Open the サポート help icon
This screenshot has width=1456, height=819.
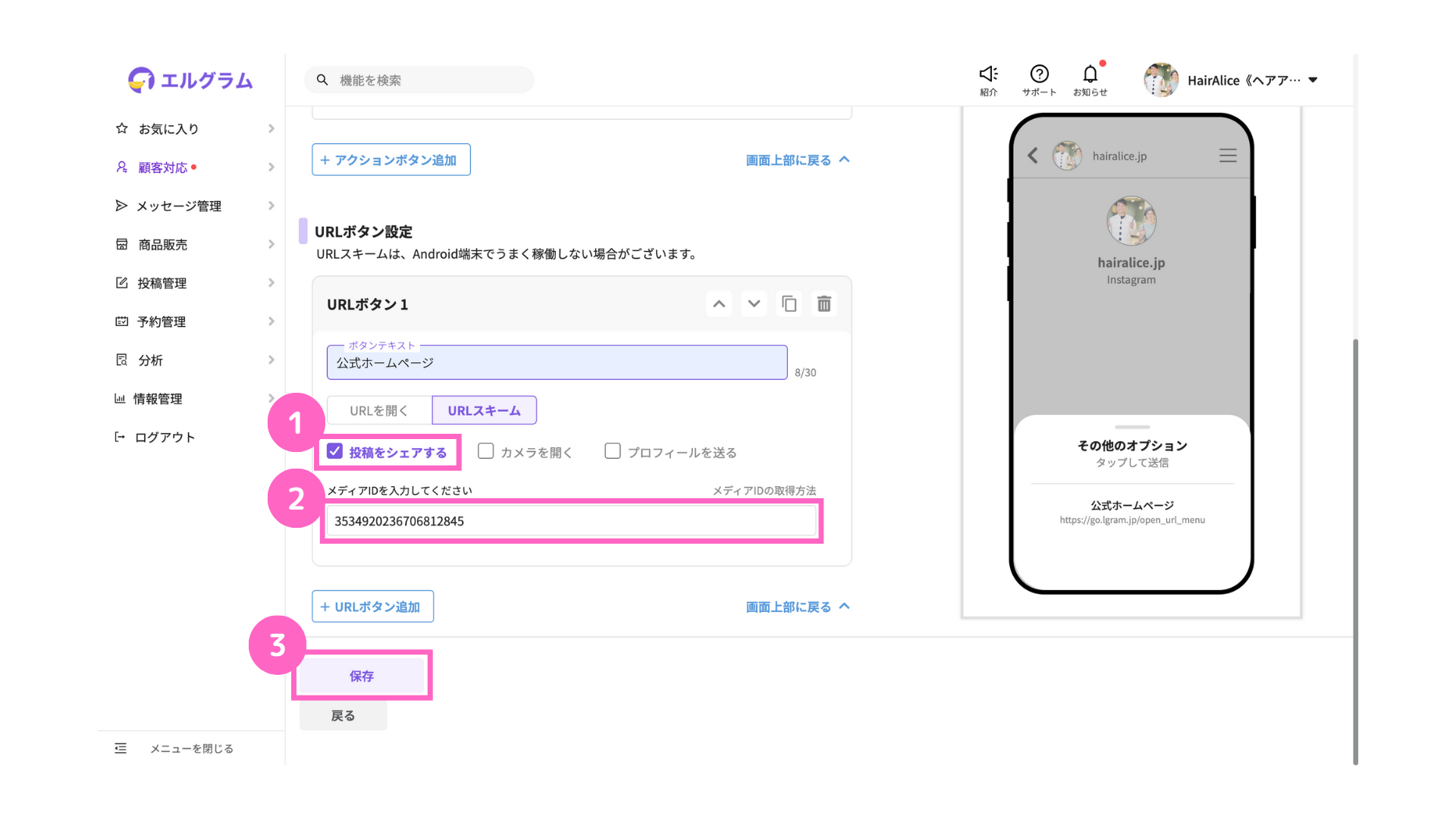(1039, 74)
